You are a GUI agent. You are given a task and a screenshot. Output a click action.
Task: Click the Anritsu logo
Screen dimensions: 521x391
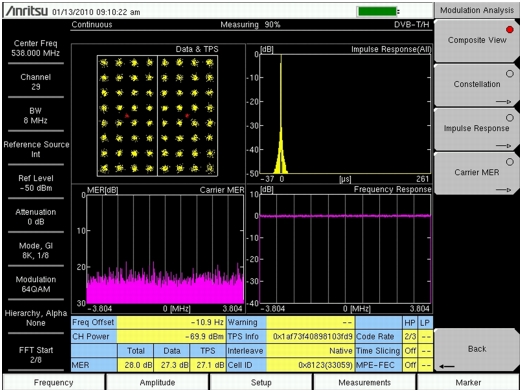(x=27, y=11)
